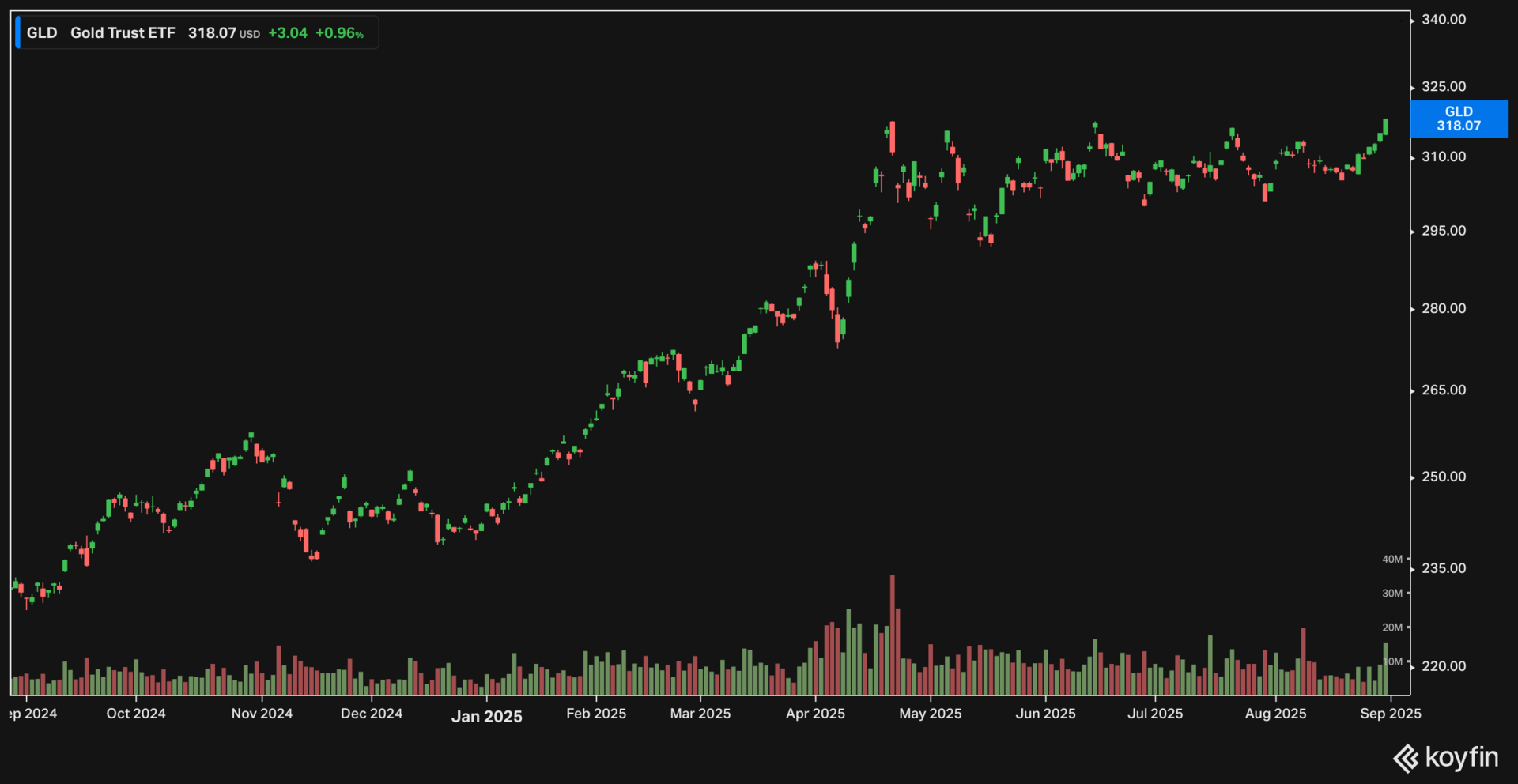The width and height of the screenshot is (1518, 784).
Task: Click the Apr 2025 date label
Action: coord(815,714)
